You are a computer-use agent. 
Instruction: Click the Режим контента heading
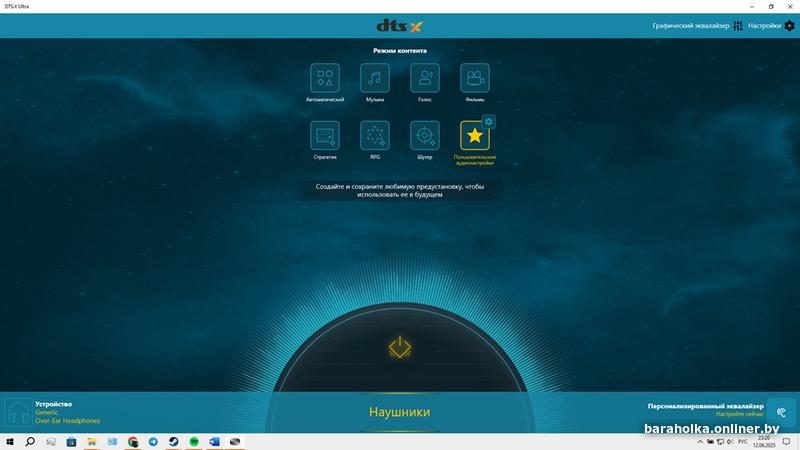click(399, 51)
